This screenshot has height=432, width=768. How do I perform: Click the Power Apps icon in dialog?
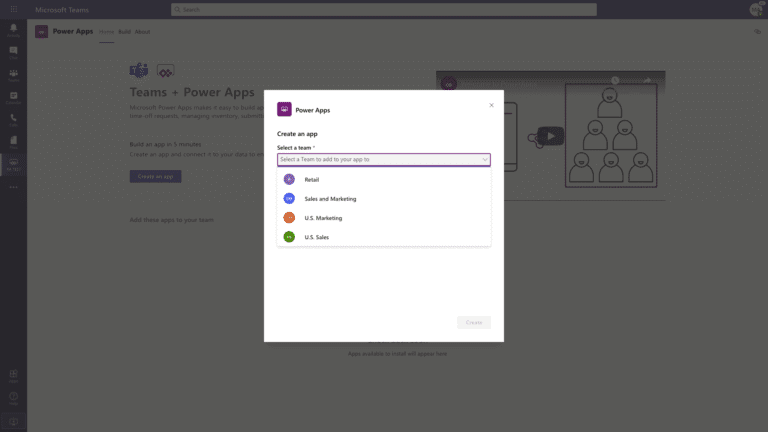(x=284, y=109)
